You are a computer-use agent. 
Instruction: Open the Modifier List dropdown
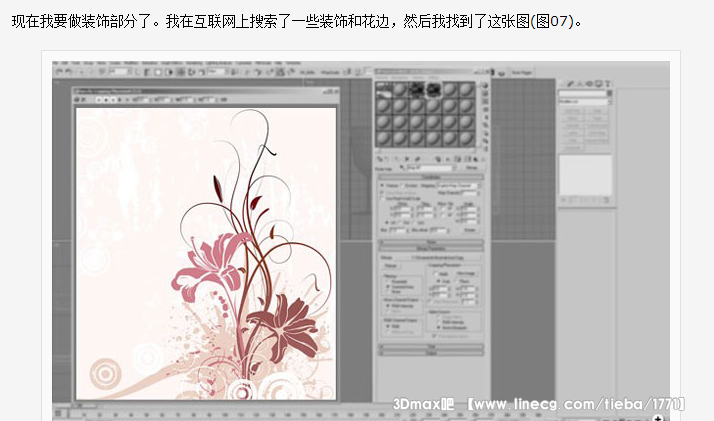click(x=585, y=102)
